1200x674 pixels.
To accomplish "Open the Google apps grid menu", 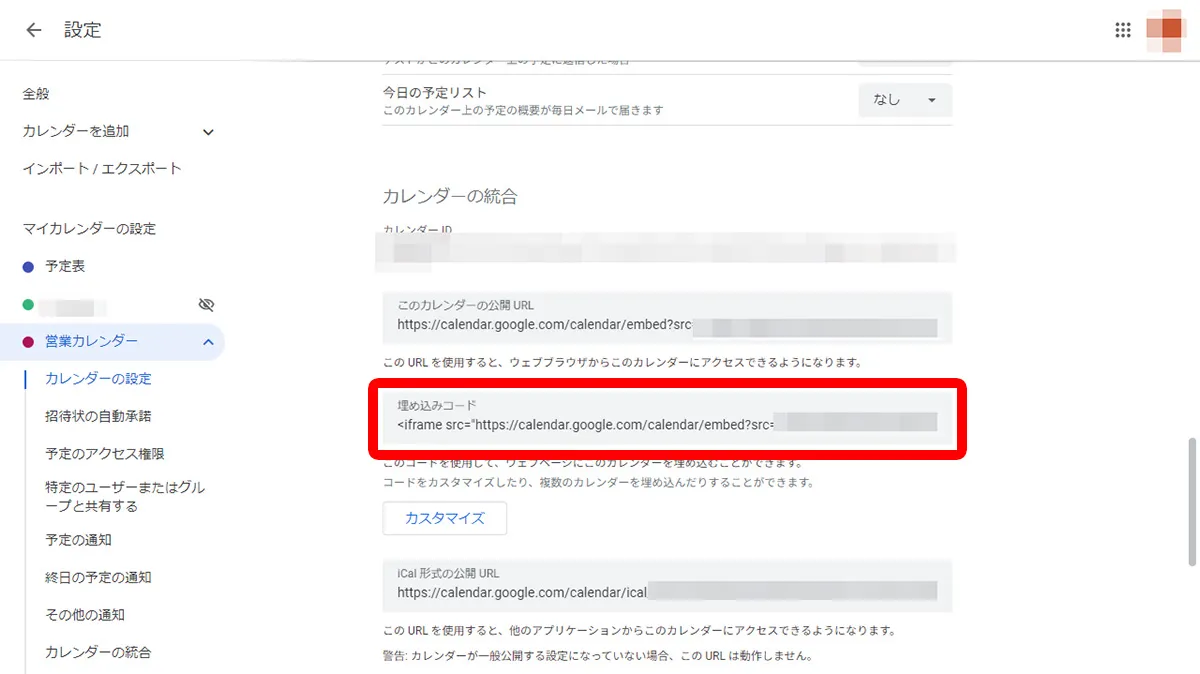I will pyautogui.click(x=1125, y=29).
